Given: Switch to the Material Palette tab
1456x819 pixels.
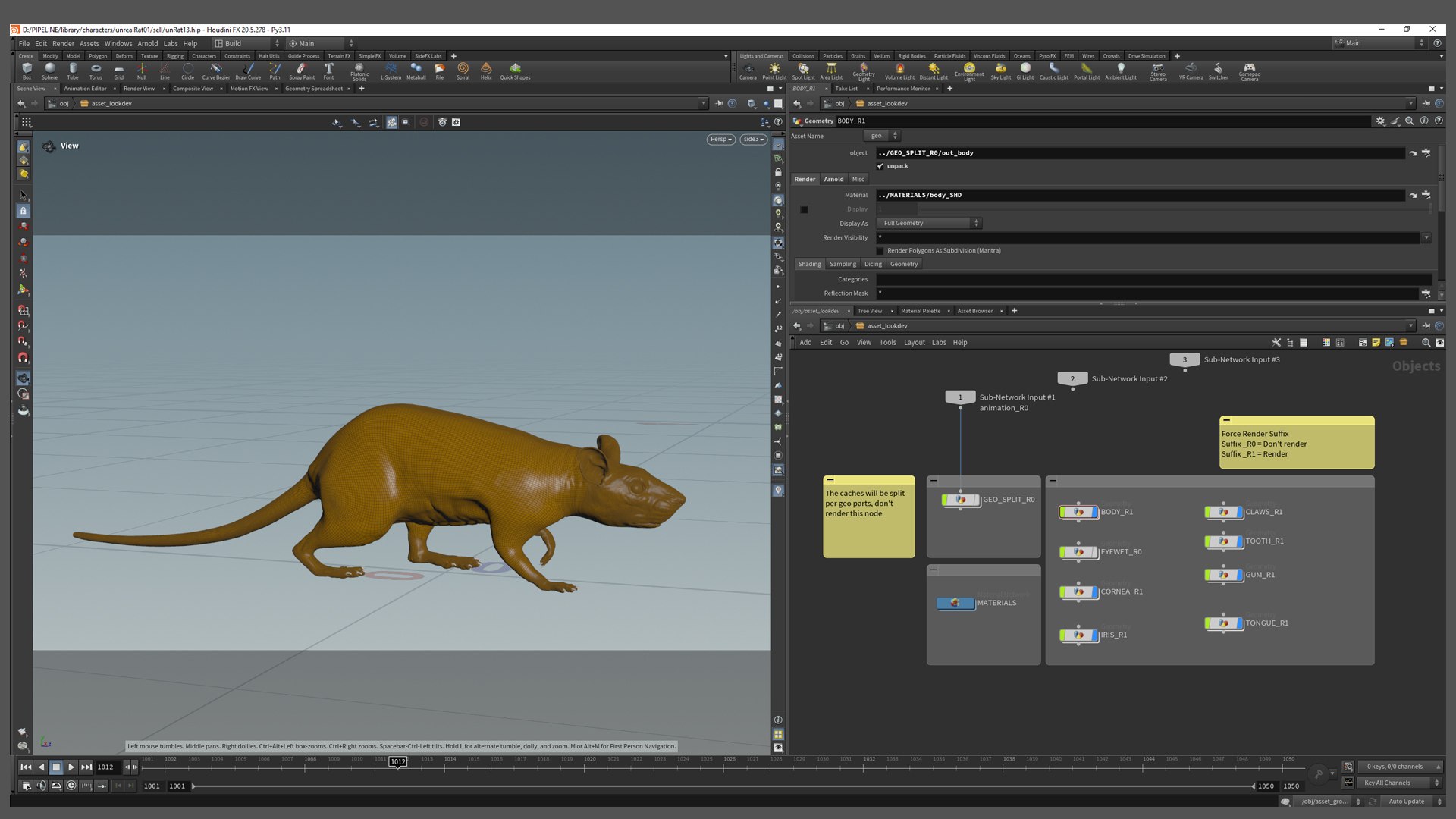Looking at the screenshot, I should point(920,311).
